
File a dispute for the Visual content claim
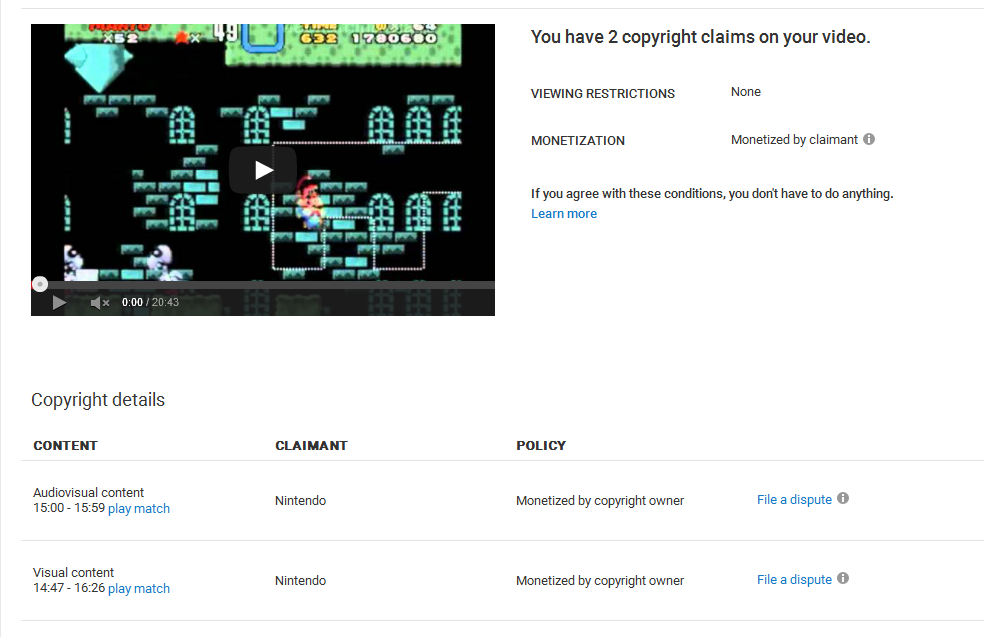pos(794,579)
